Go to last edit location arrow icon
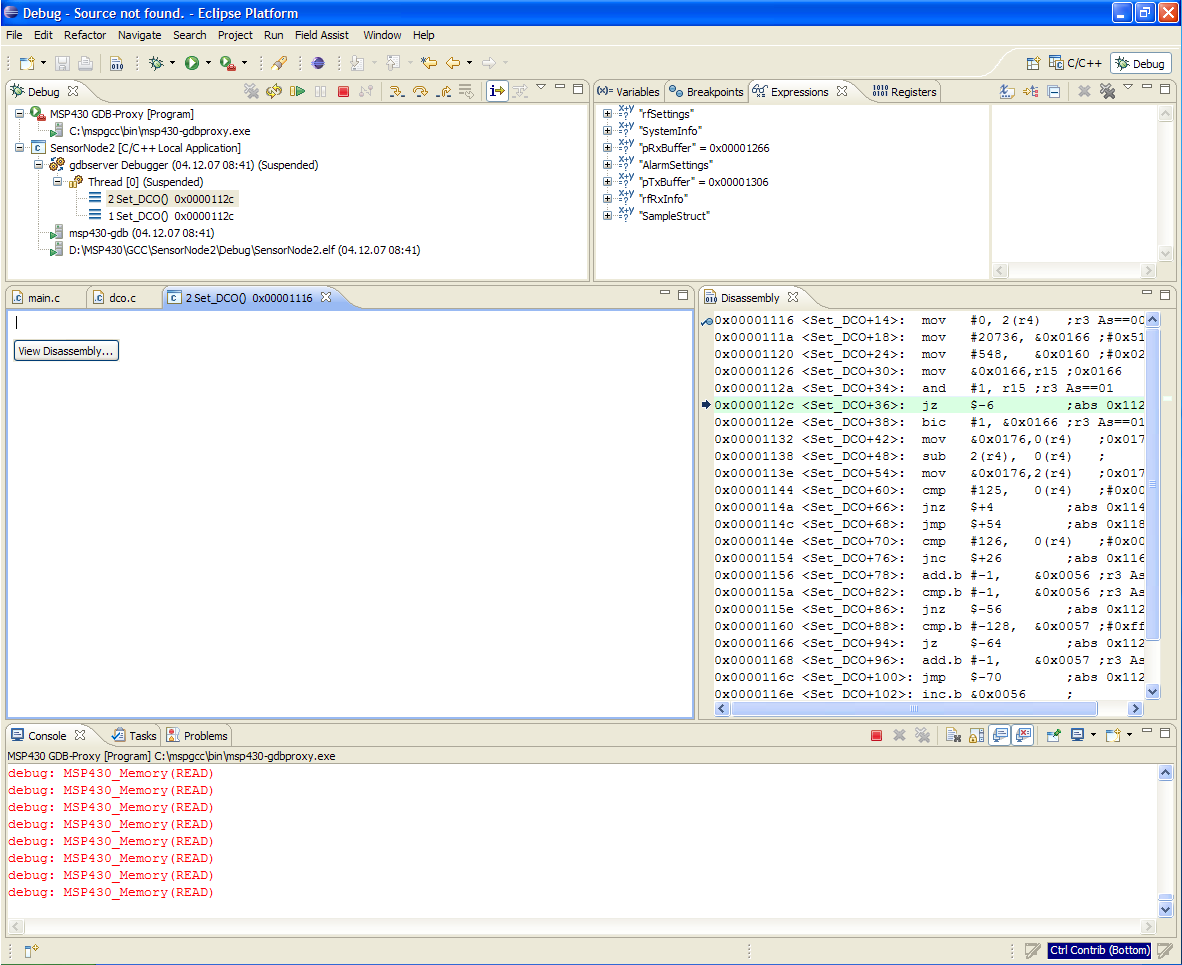This screenshot has width=1182, height=965. click(429, 63)
